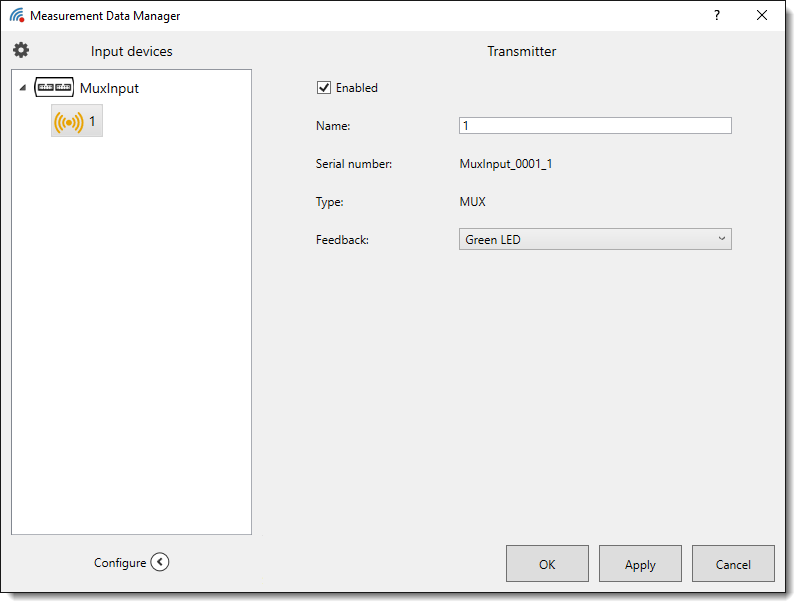Click the Configure text label

[120, 563]
